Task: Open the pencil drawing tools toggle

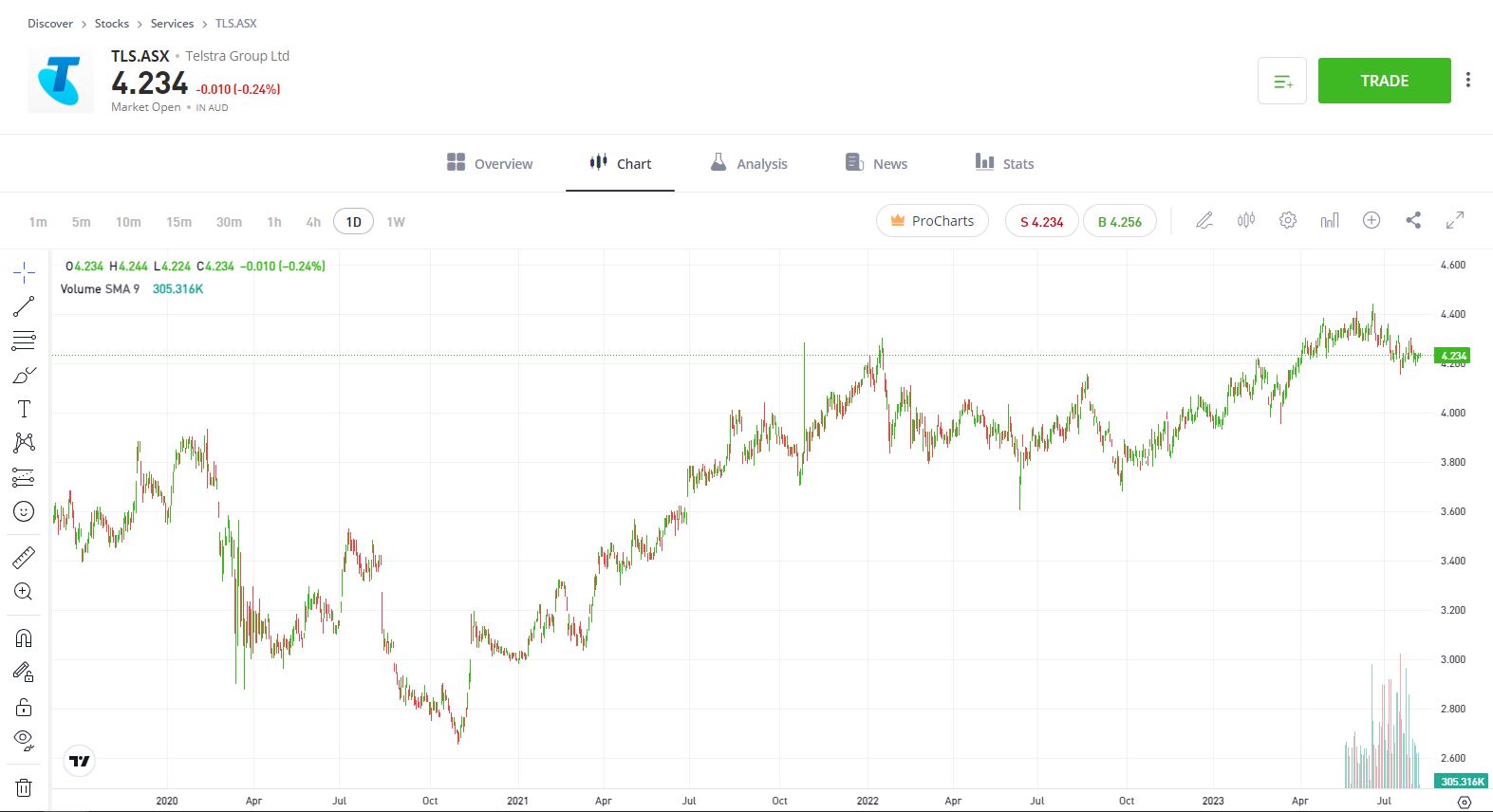Action: point(1204,221)
